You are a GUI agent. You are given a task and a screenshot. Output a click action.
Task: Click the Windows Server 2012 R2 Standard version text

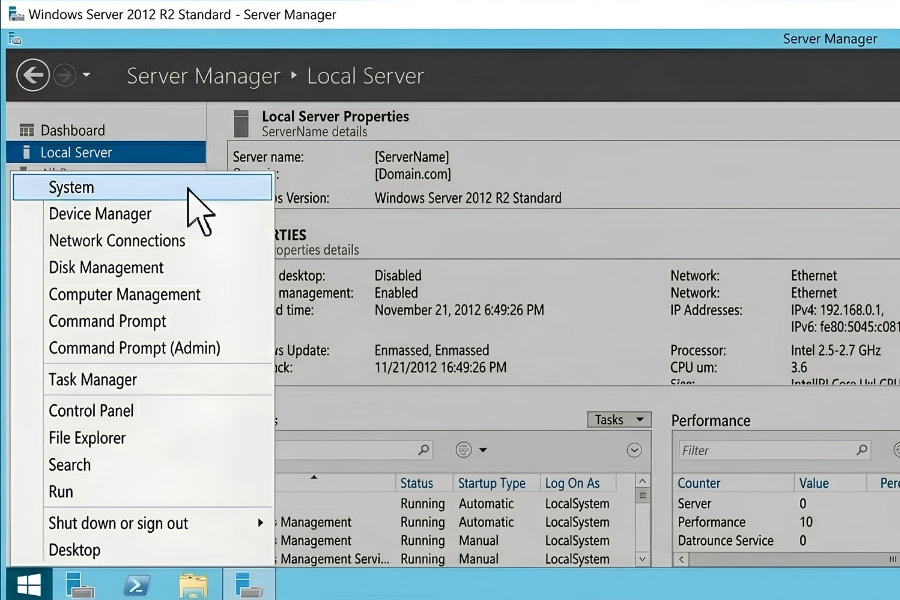pos(468,198)
